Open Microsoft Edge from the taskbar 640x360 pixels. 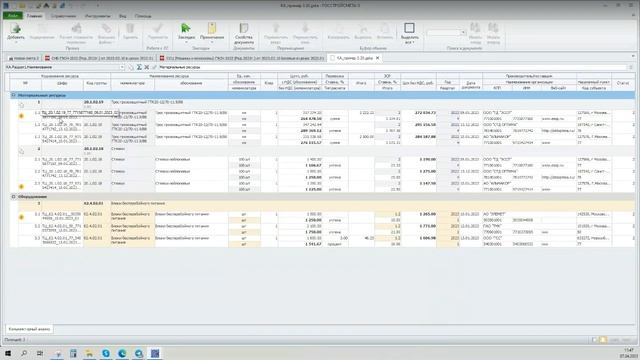pyautogui.click(x=122, y=353)
